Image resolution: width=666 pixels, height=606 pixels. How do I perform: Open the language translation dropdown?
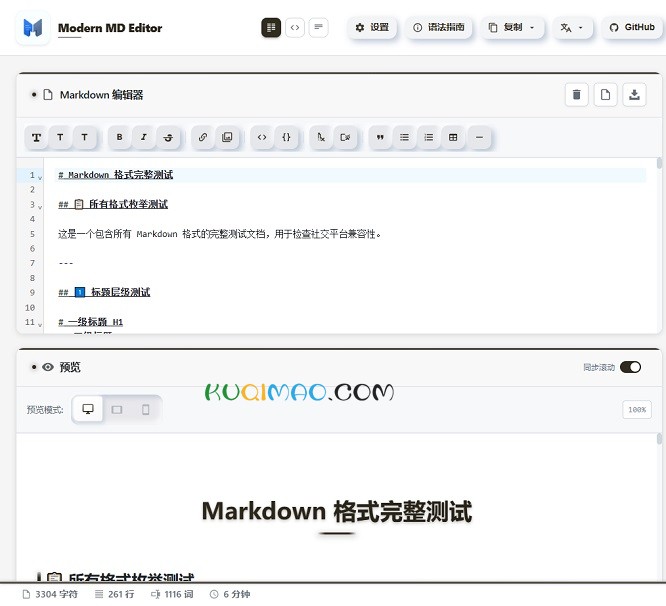tap(572, 28)
